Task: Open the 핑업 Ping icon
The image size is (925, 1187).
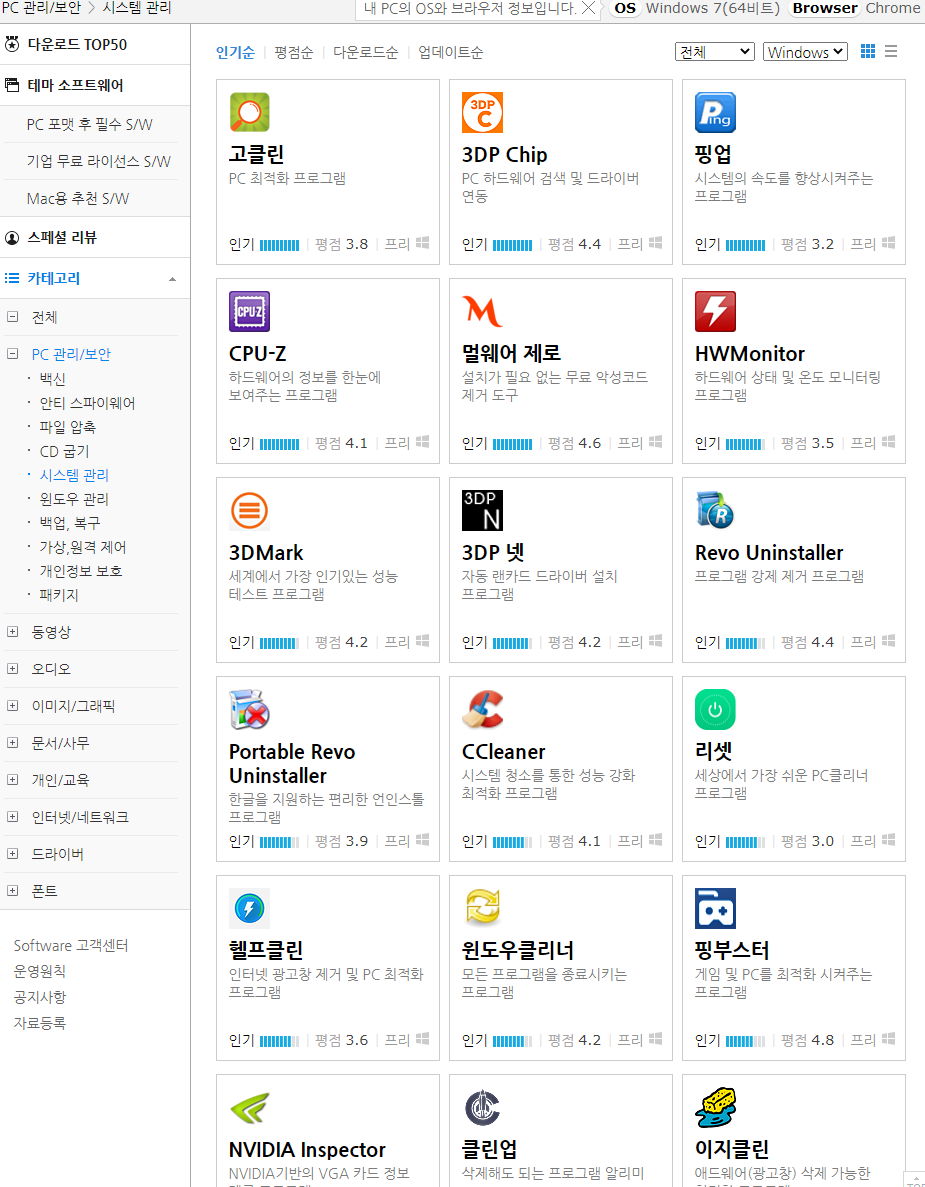Action: click(x=715, y=112)
